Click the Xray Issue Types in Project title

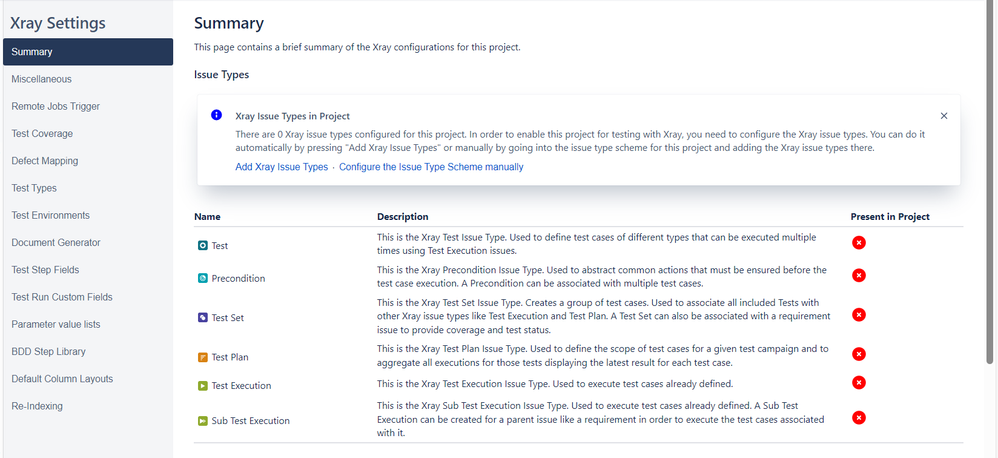(x=293, y=116)
